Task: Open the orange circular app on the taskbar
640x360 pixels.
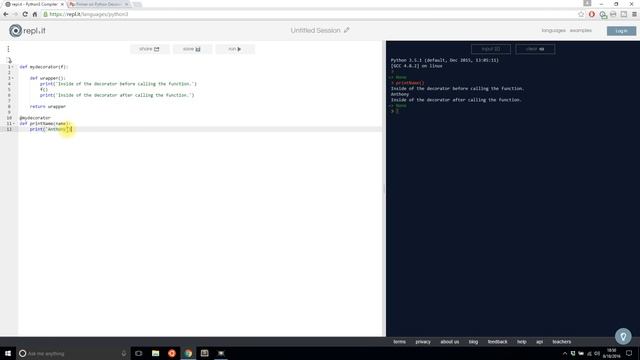Action: (x=172, y=353)
